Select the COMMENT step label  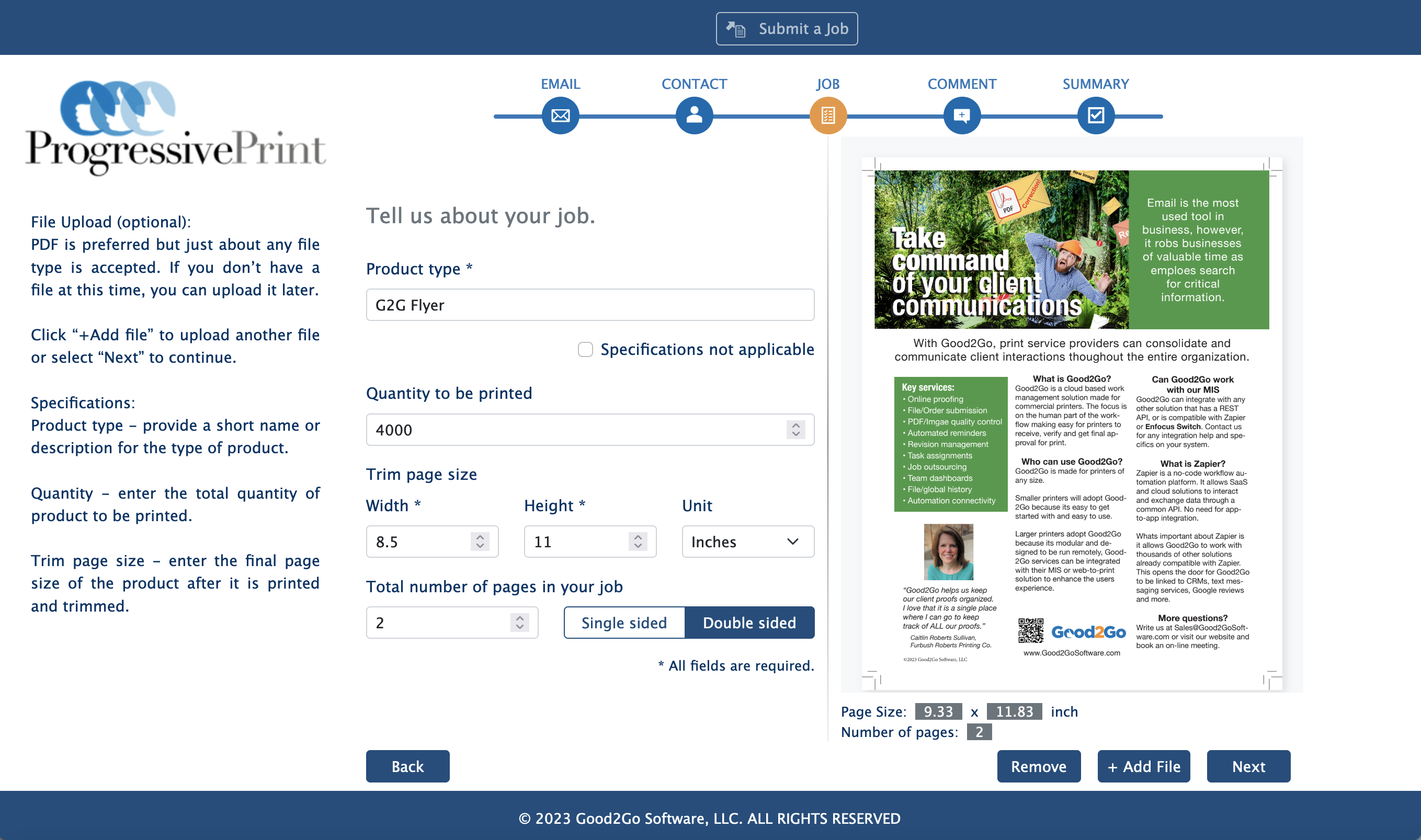click(962, 84)
